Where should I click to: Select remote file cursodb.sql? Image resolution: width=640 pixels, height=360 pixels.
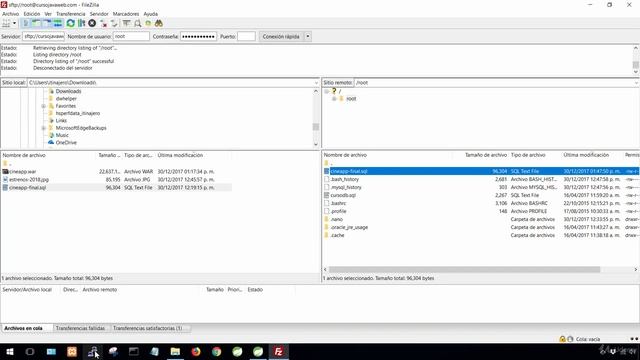[343, 196]
